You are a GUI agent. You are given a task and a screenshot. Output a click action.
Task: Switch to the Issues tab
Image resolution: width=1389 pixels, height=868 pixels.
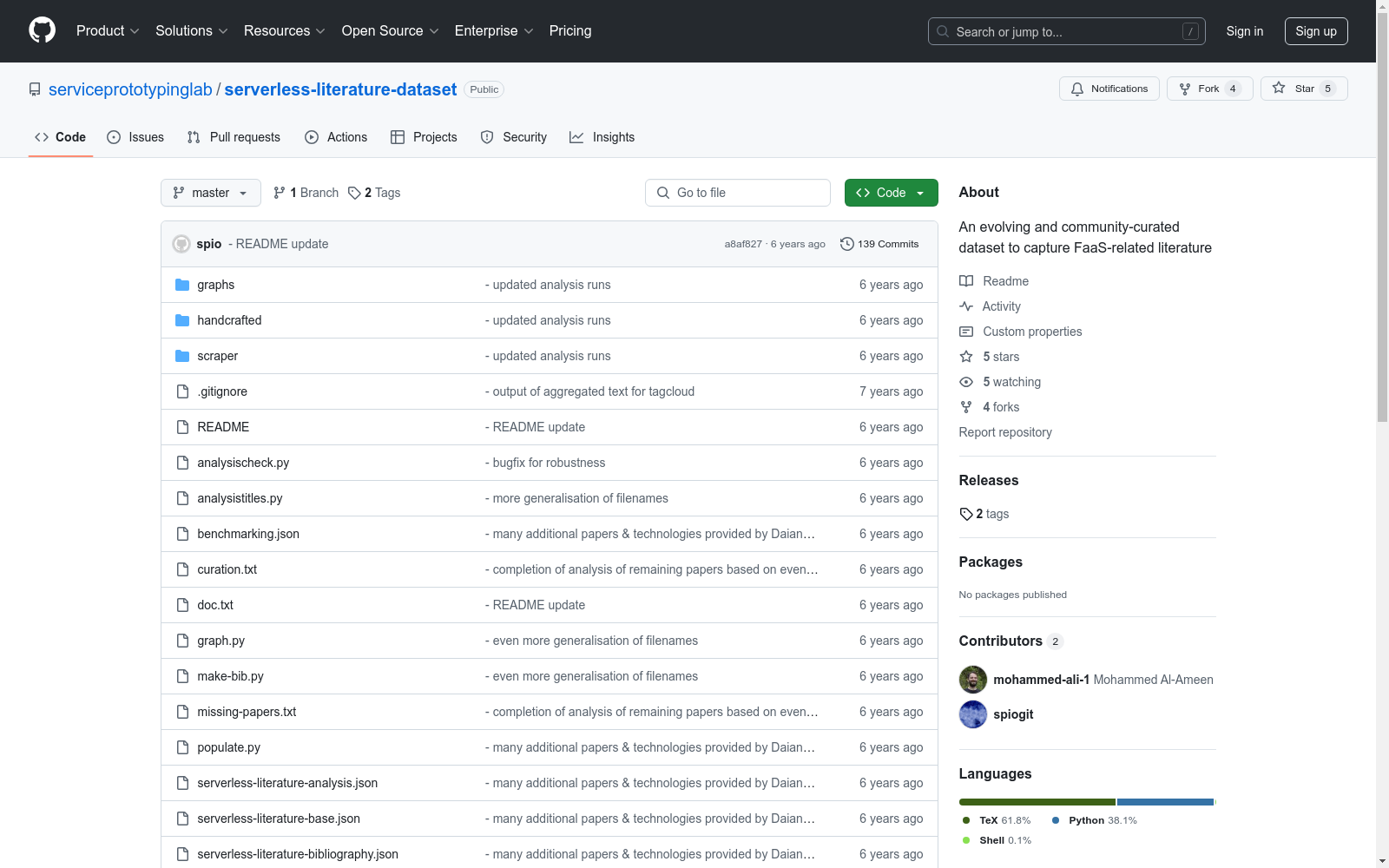[x=135, y=137]
